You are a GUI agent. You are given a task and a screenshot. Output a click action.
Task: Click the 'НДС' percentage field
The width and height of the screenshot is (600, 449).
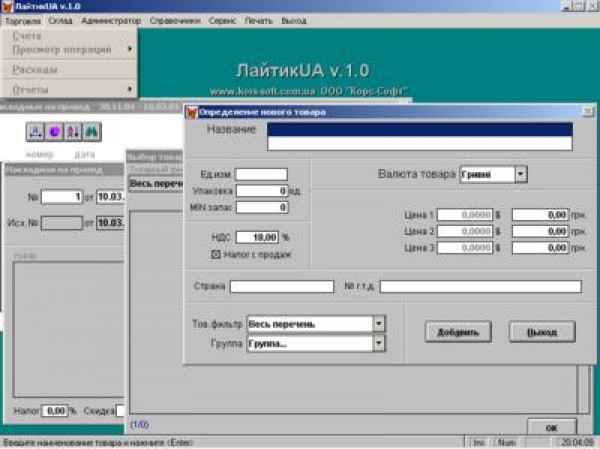[262, 238]
